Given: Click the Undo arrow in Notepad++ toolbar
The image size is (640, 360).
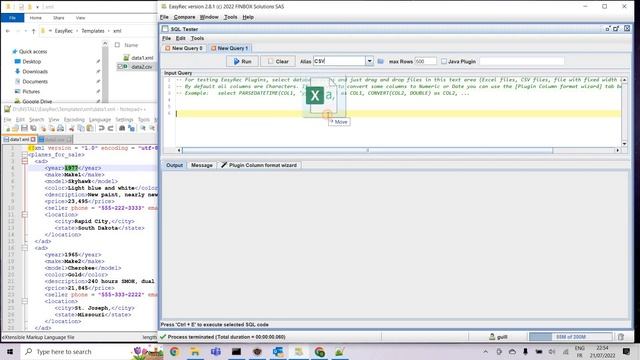Looking at the screenshot, I should [102, 129].
